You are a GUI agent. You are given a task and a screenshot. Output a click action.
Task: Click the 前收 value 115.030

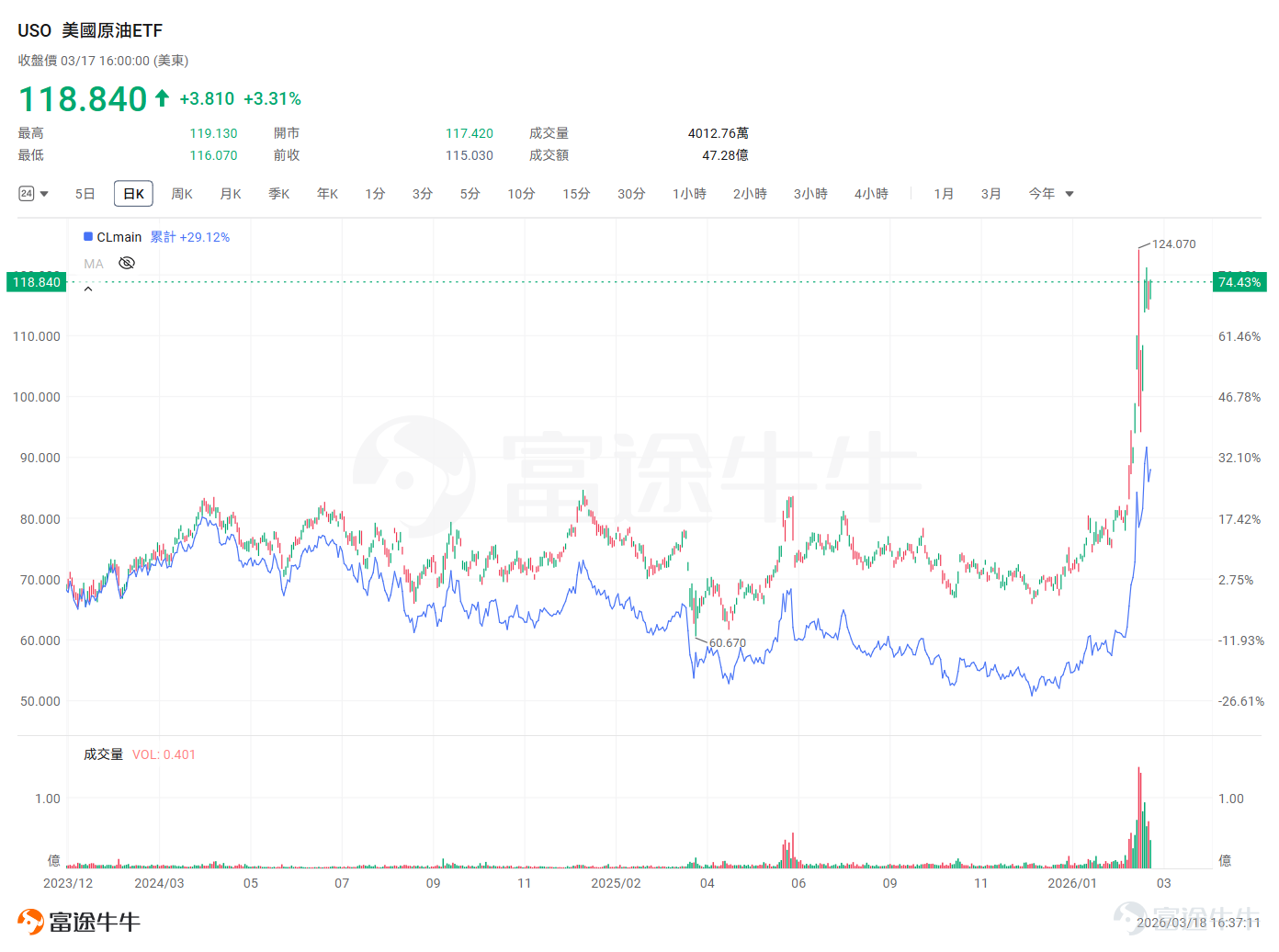(x=470, y=155)
